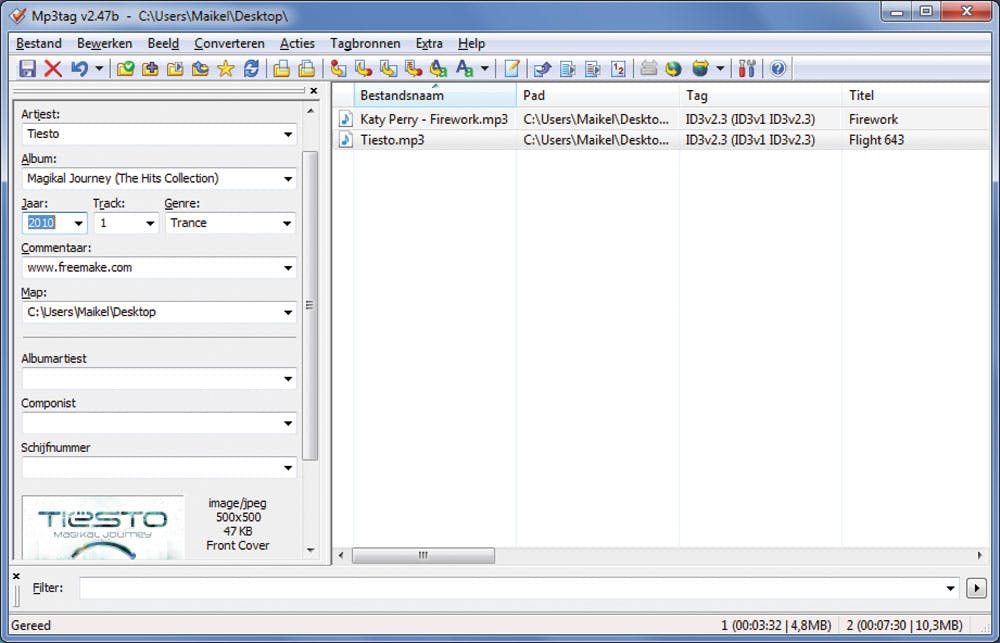Click the Filename to Filename convert icon
Screen dimensions: 1000x643
tap(388, 68)
